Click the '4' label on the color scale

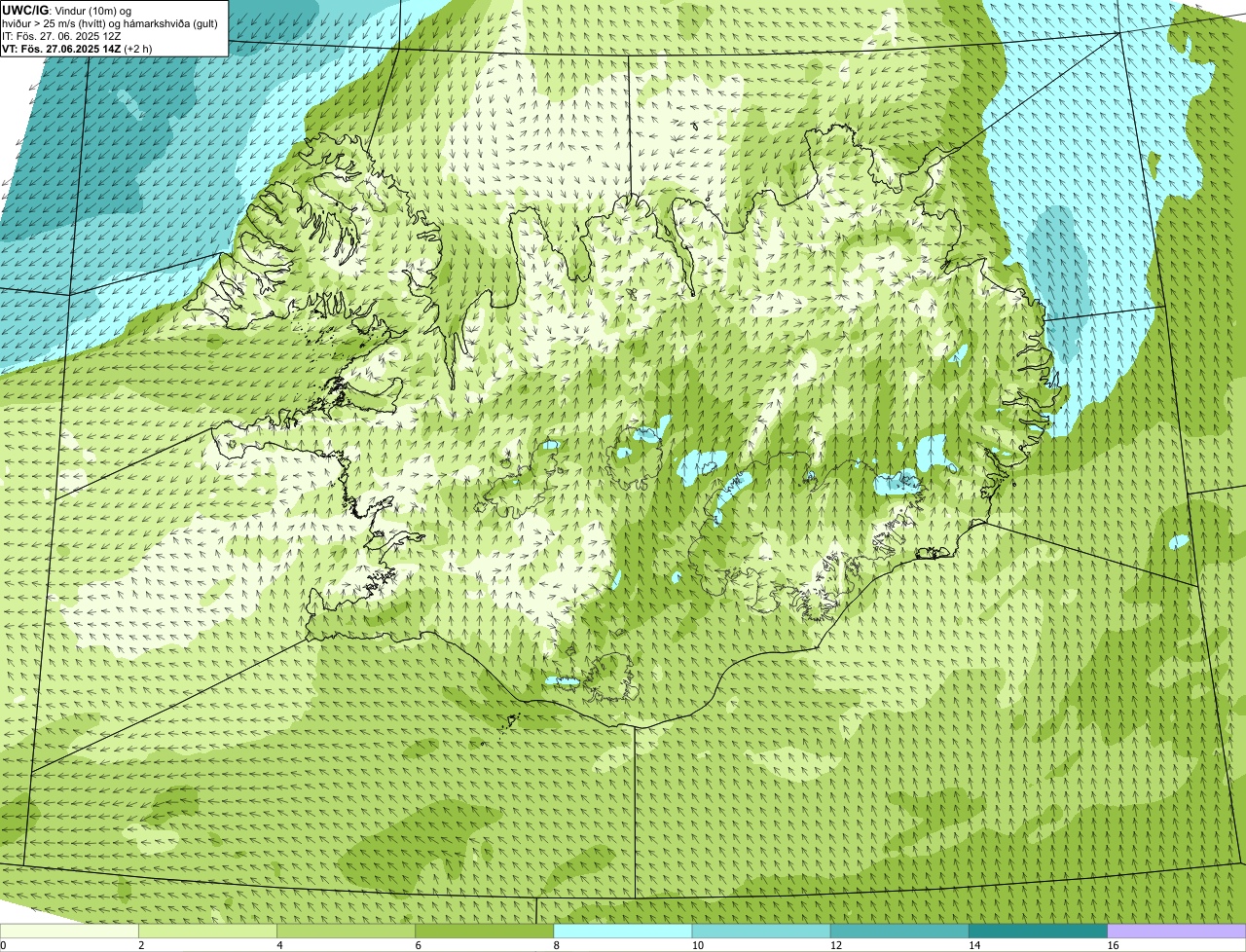click(279, 945)
